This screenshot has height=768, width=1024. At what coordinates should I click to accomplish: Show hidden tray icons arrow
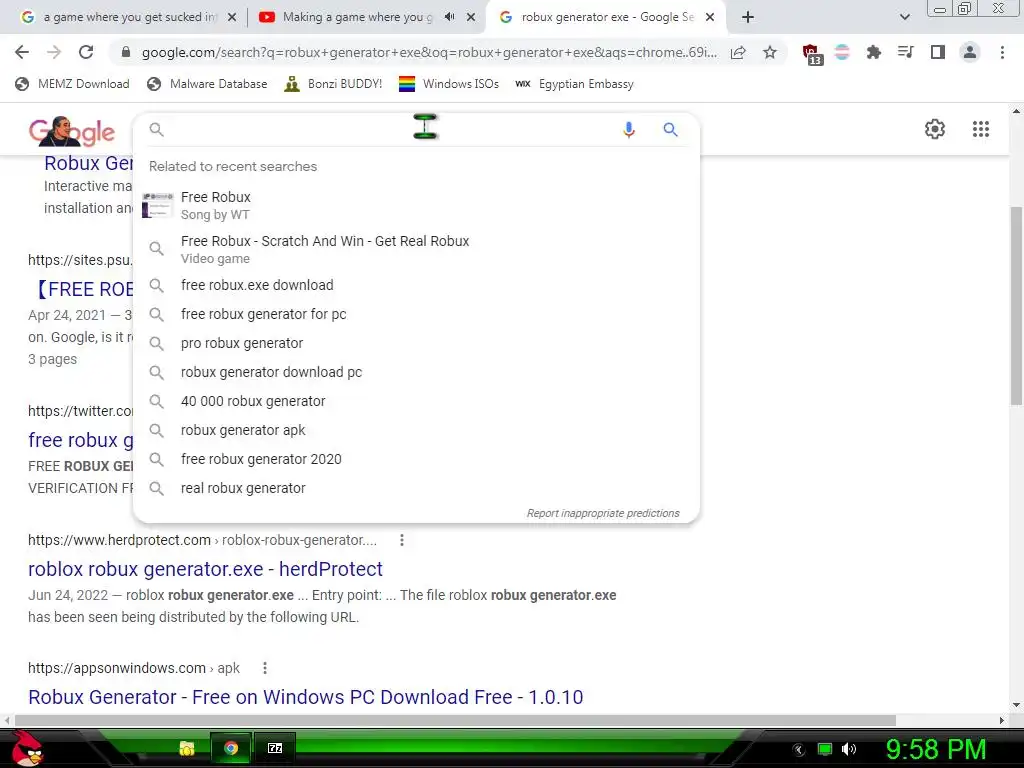coord(799,750)
